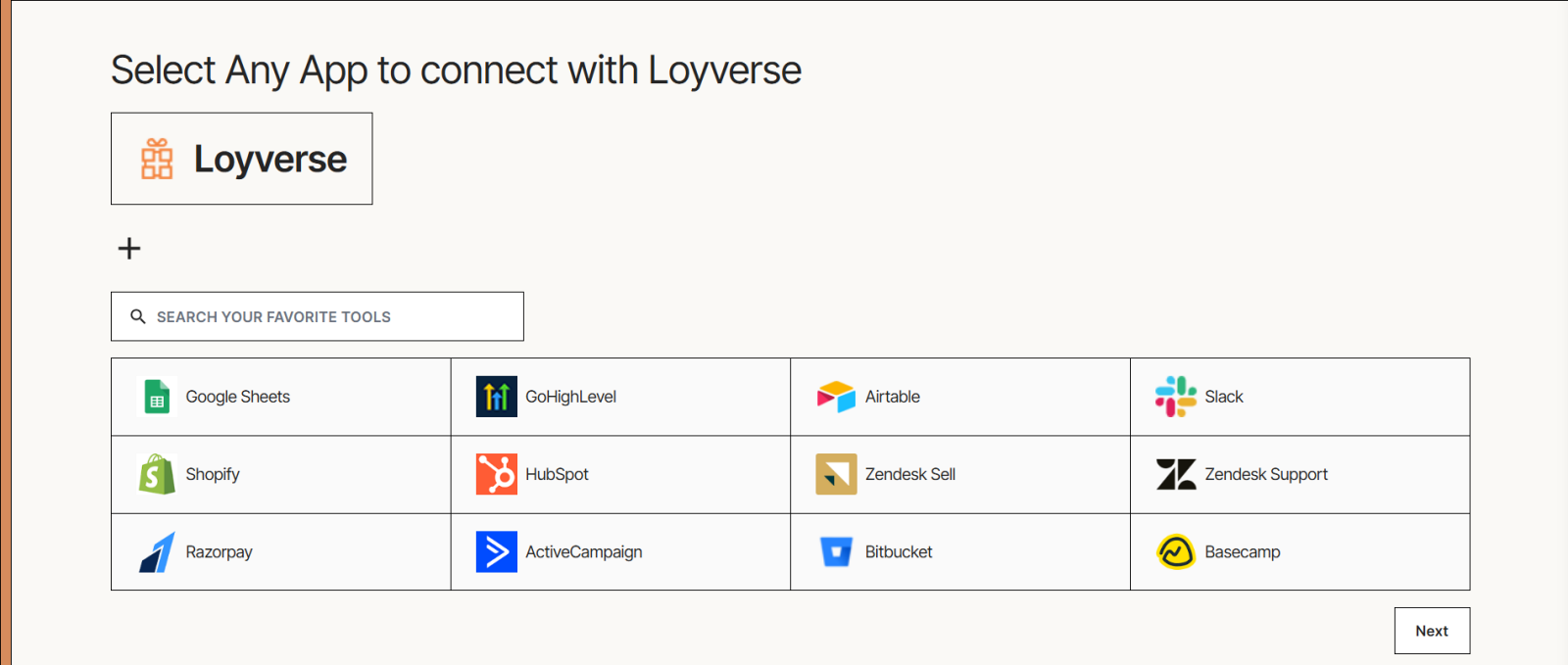Choose the Zendesk Sell icon

(x=836, y=474)
